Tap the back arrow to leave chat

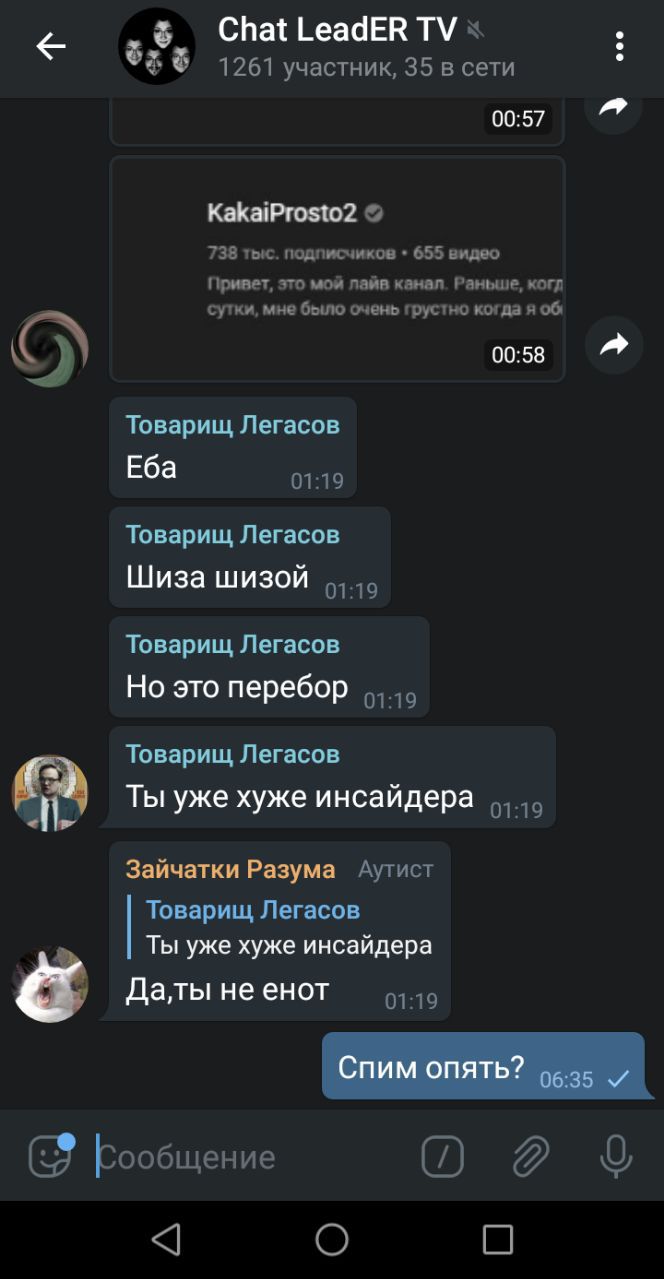coord(50,46)
